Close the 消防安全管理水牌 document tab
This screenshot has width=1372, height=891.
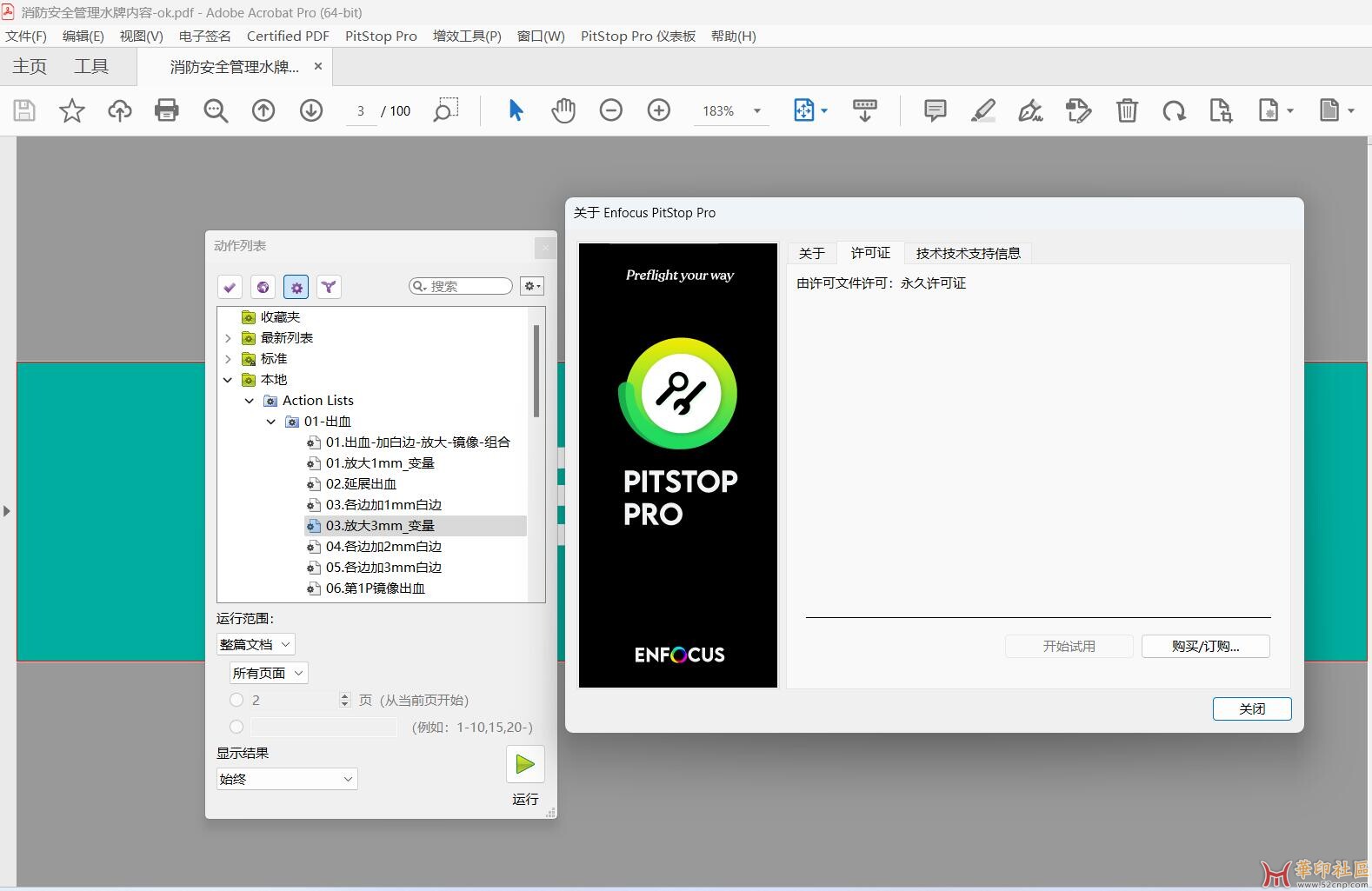(x=318, y=66)
